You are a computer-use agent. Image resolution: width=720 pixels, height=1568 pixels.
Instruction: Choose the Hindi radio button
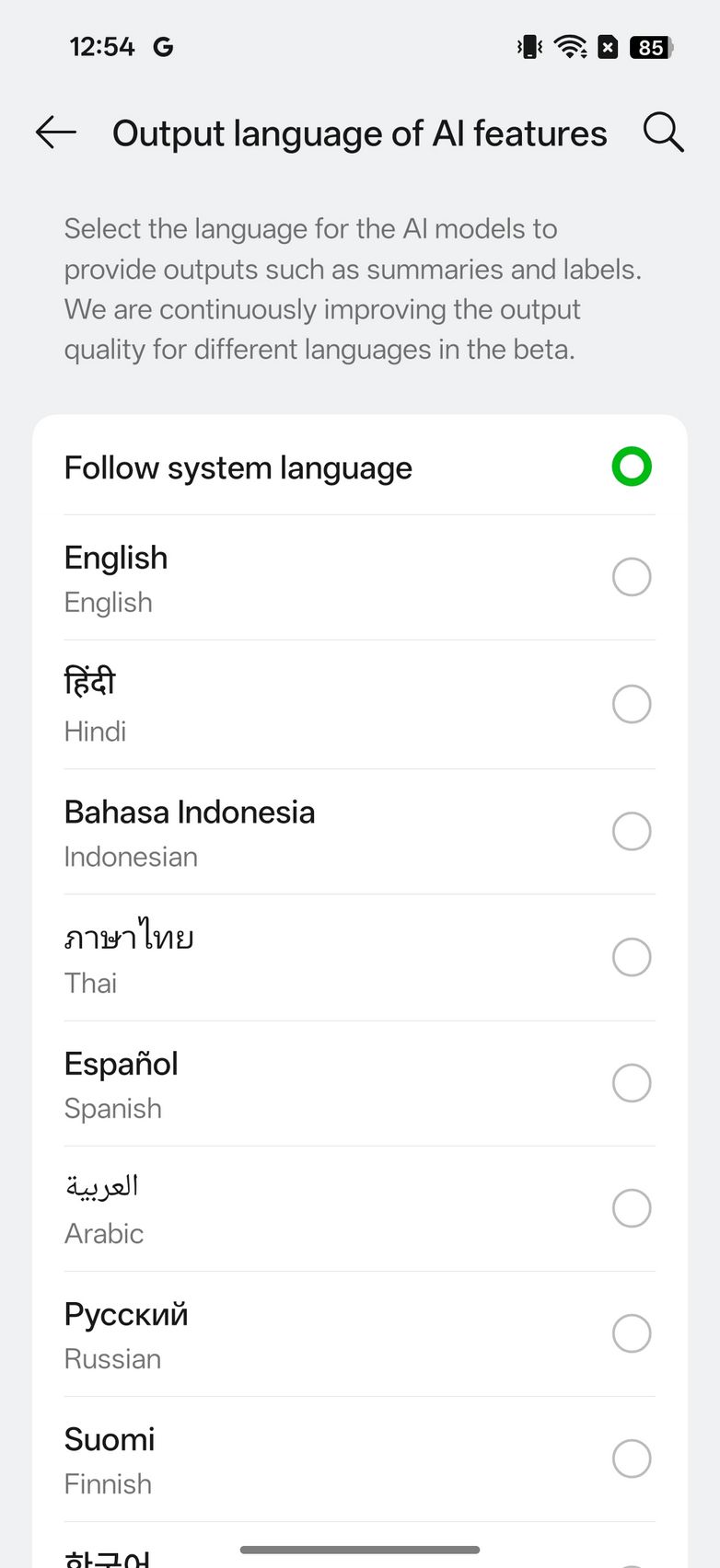point(632,704)
